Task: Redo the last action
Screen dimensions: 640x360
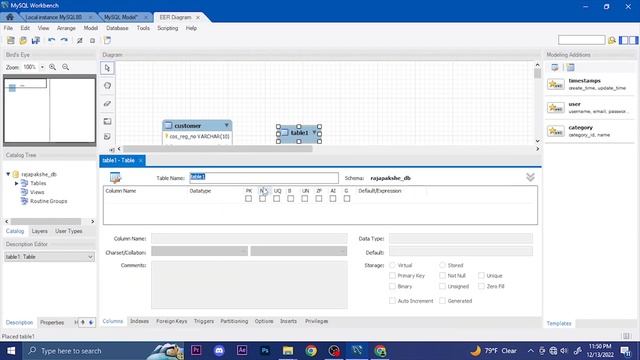Action: tap(64, 40)
